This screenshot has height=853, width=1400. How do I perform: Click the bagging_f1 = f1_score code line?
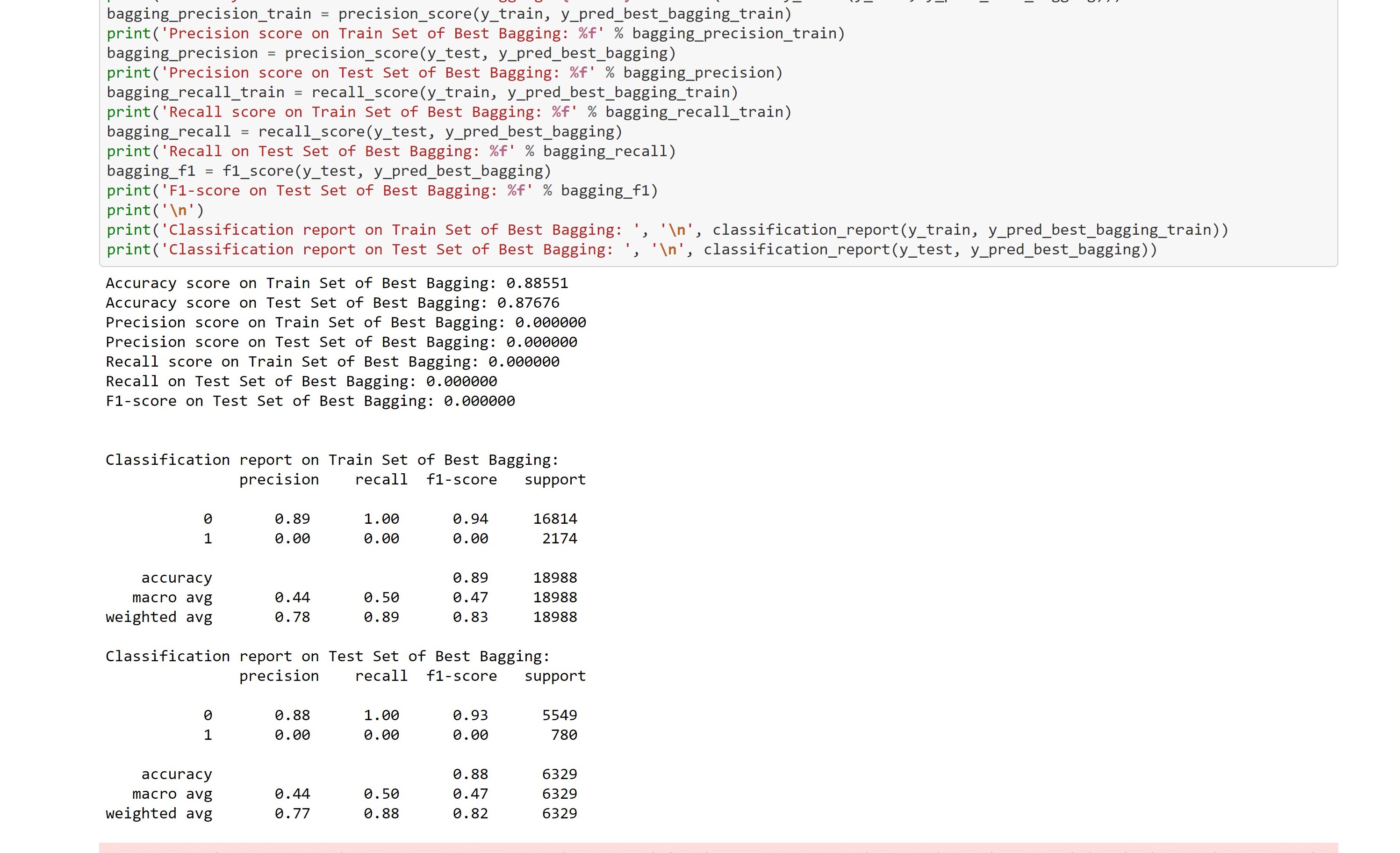click(329, 171)
